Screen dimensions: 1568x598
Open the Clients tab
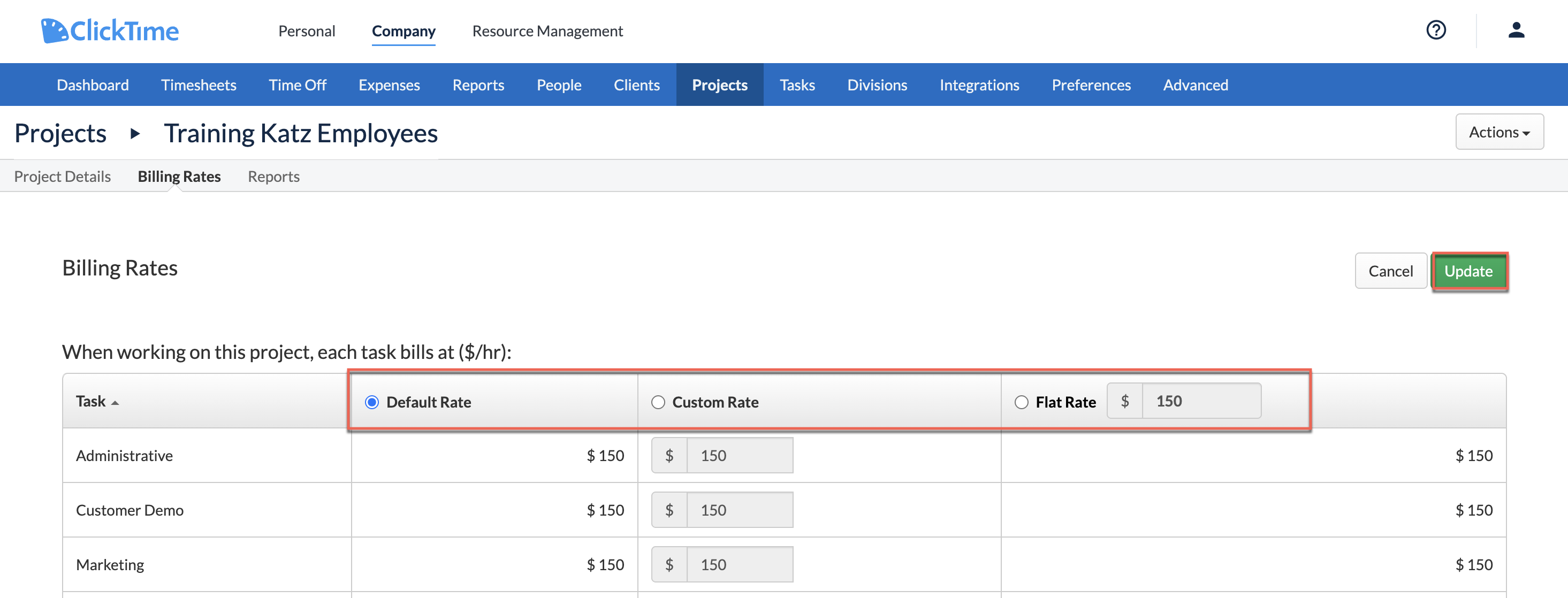(x=636, y=85)
